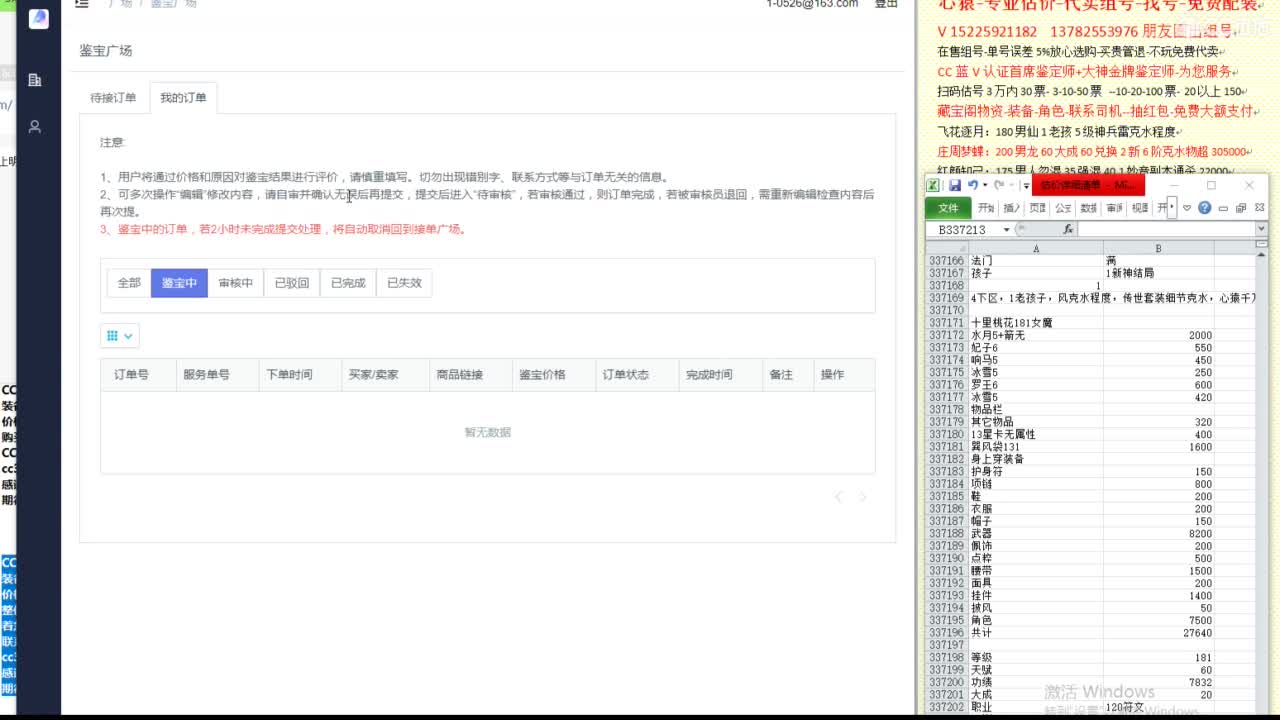Expand the grid view chevron dropdown
The width and height of the screenshot is (1280, 720).
click(x=127, y=335)
